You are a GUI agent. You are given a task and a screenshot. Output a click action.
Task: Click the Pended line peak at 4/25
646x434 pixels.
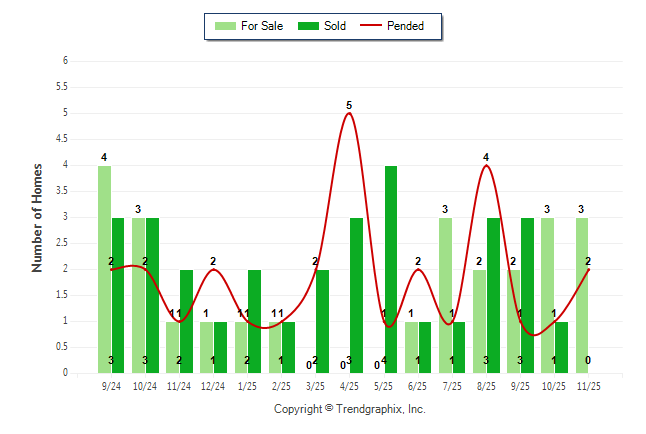tap(349, 113)
